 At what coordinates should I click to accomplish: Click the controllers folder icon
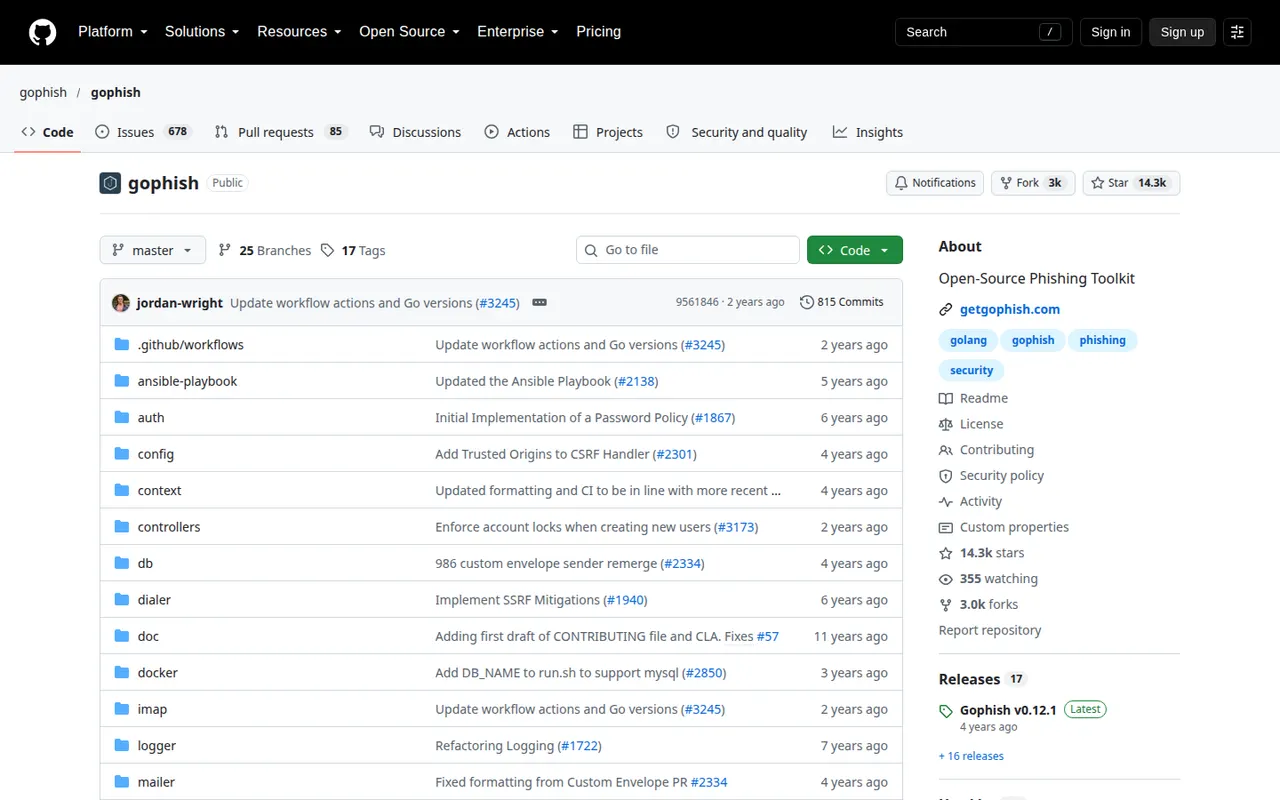point(122,527)
